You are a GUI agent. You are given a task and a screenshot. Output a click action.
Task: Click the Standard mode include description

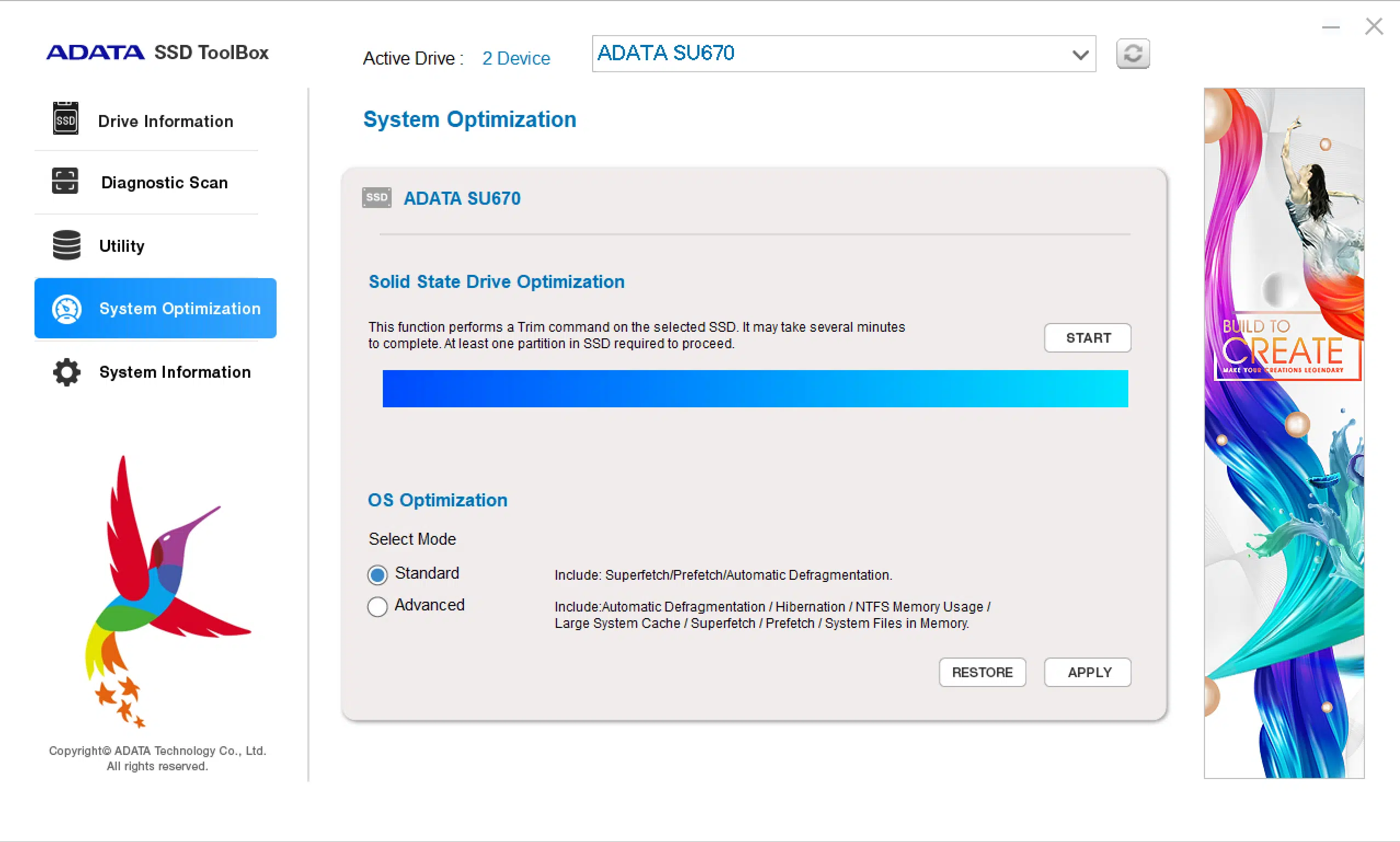(x=723, y=575)
